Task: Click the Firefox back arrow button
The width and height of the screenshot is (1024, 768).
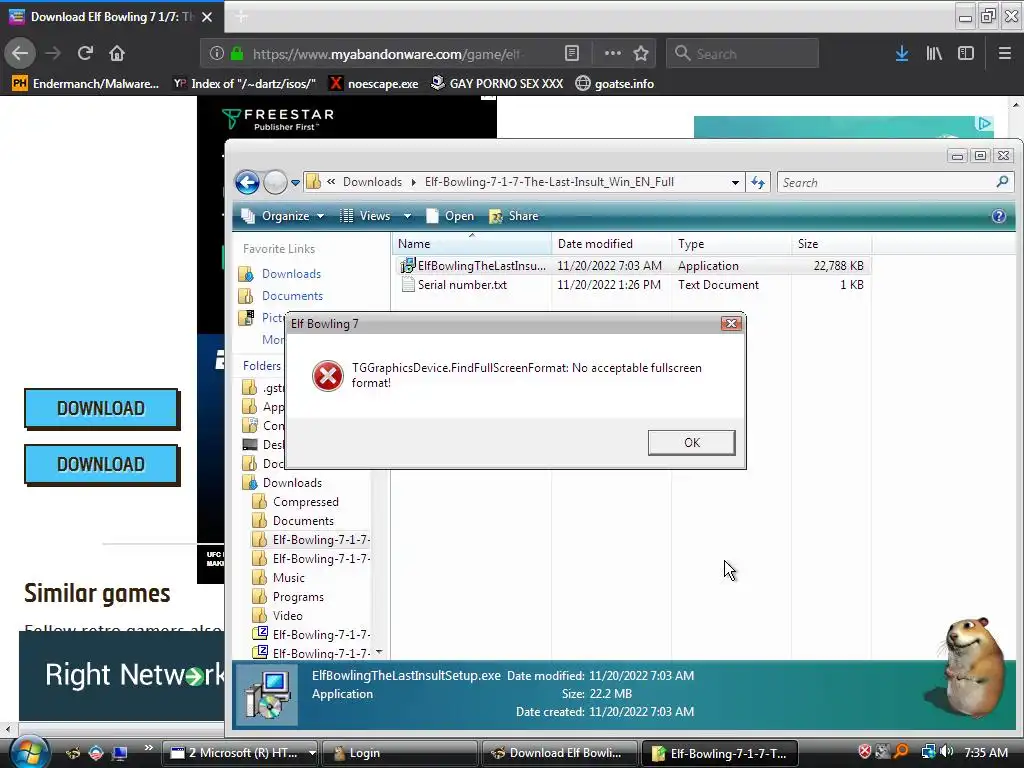Action: click(x=20, y=53)
